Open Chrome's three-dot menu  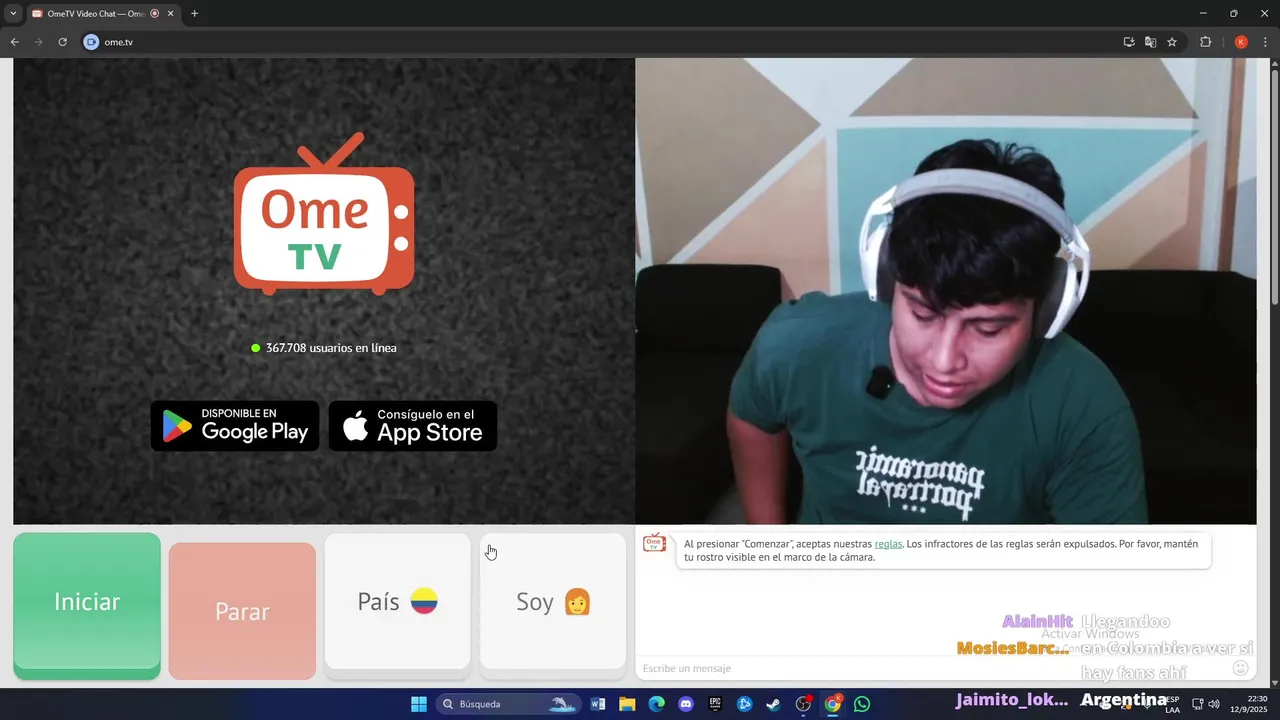pyautogui.click(x=1265, y=42)
